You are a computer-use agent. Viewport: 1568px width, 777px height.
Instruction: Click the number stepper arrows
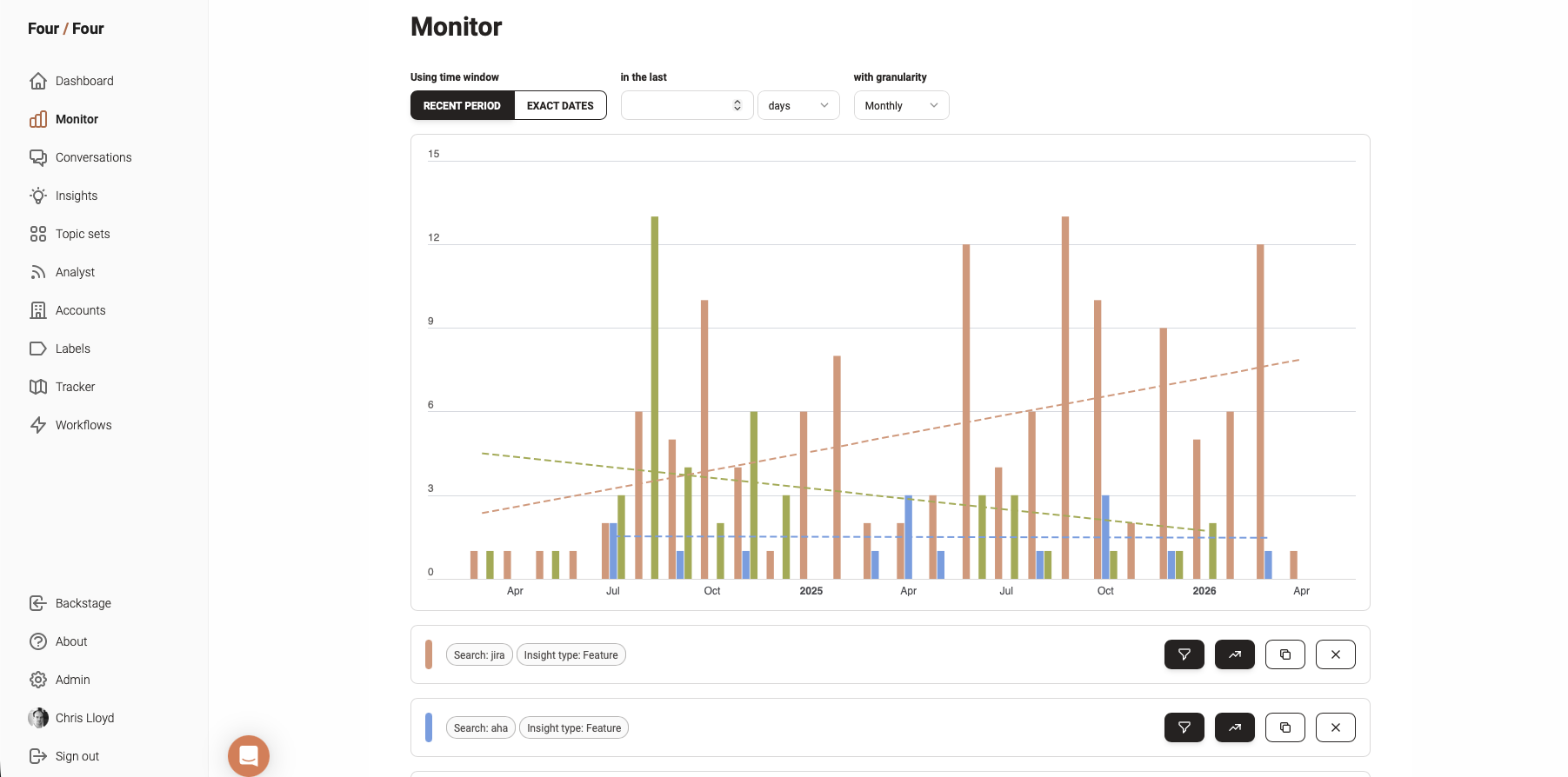(737, 106)
